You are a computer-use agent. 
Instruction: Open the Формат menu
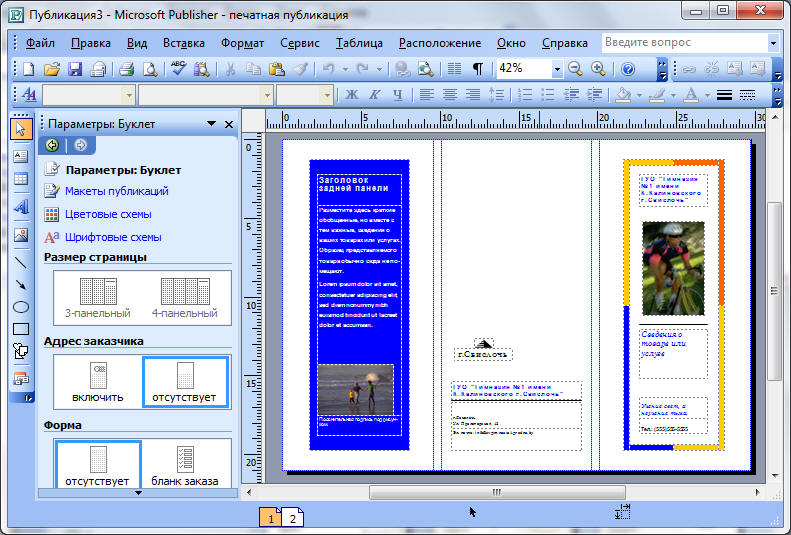pos(242,43)
